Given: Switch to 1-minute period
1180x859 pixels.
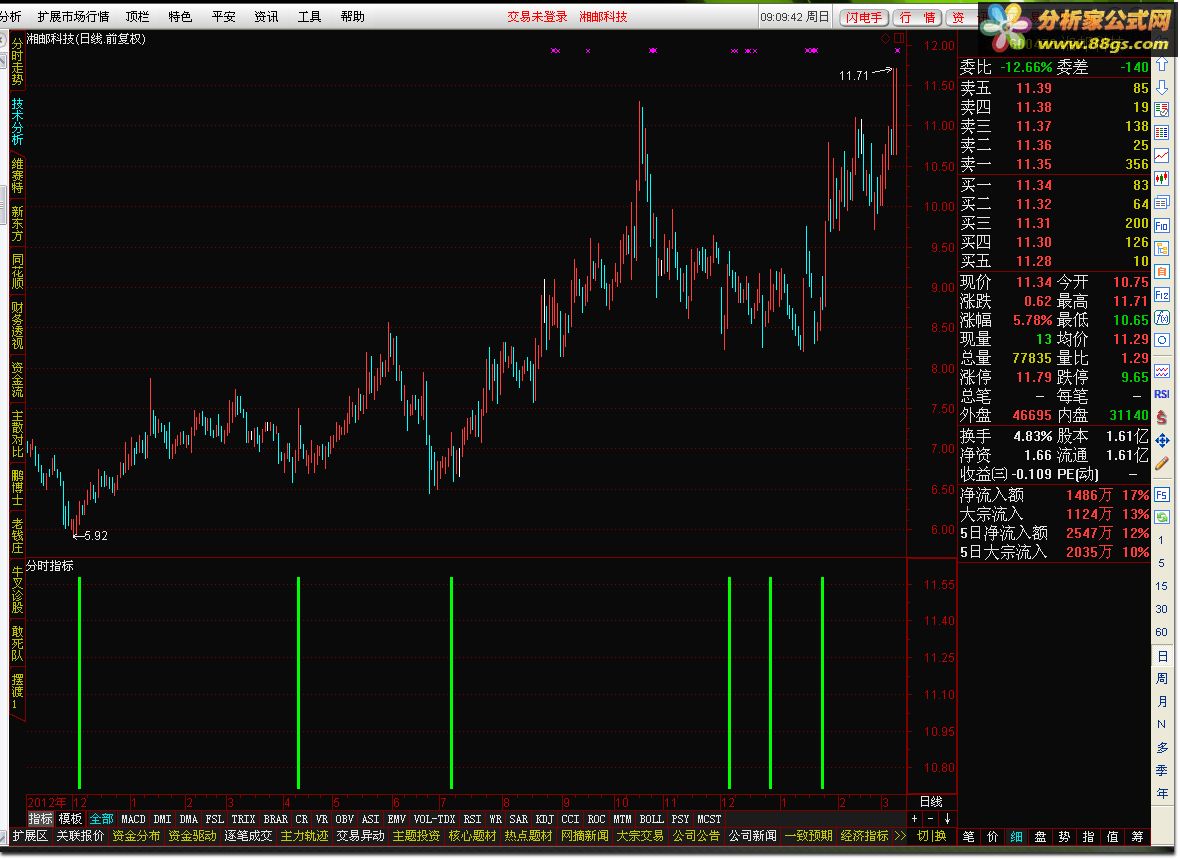Looking at the screenshot, I should point(1161,540).
